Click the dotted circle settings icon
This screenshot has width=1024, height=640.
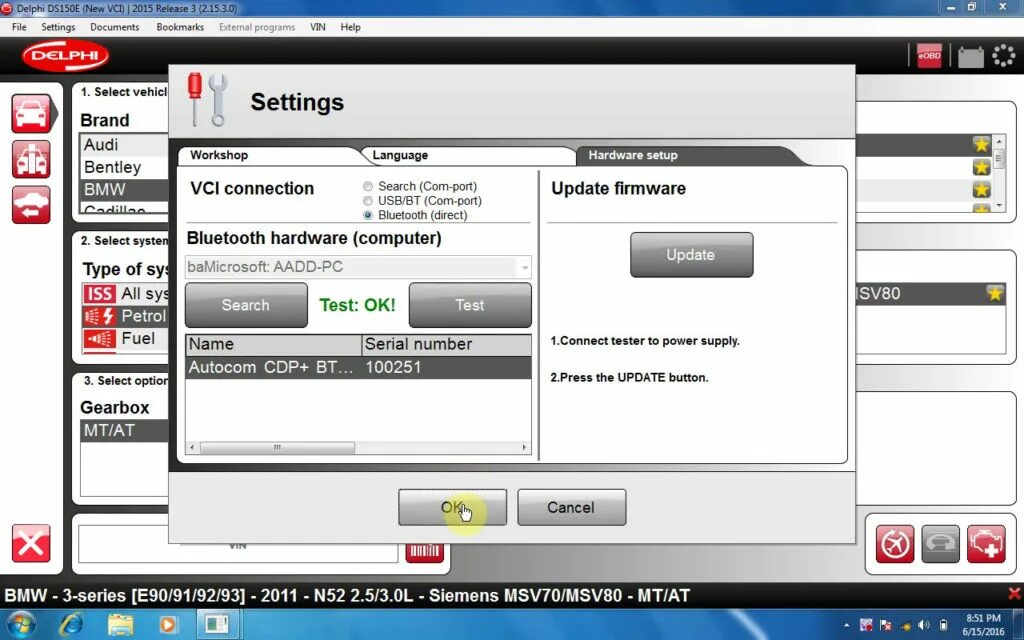(1004, 56)
